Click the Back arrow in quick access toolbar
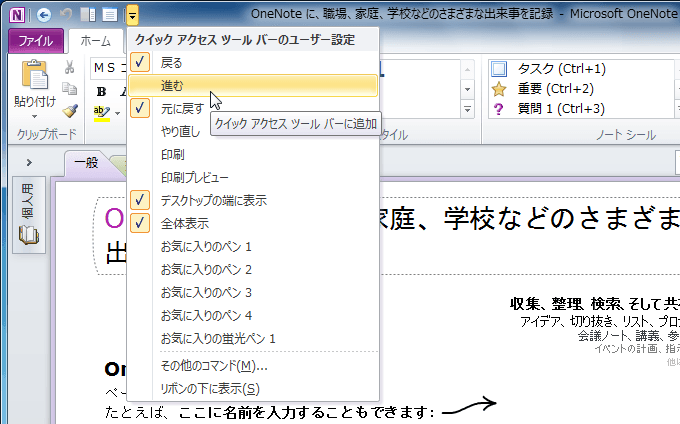 coord(44,16)
